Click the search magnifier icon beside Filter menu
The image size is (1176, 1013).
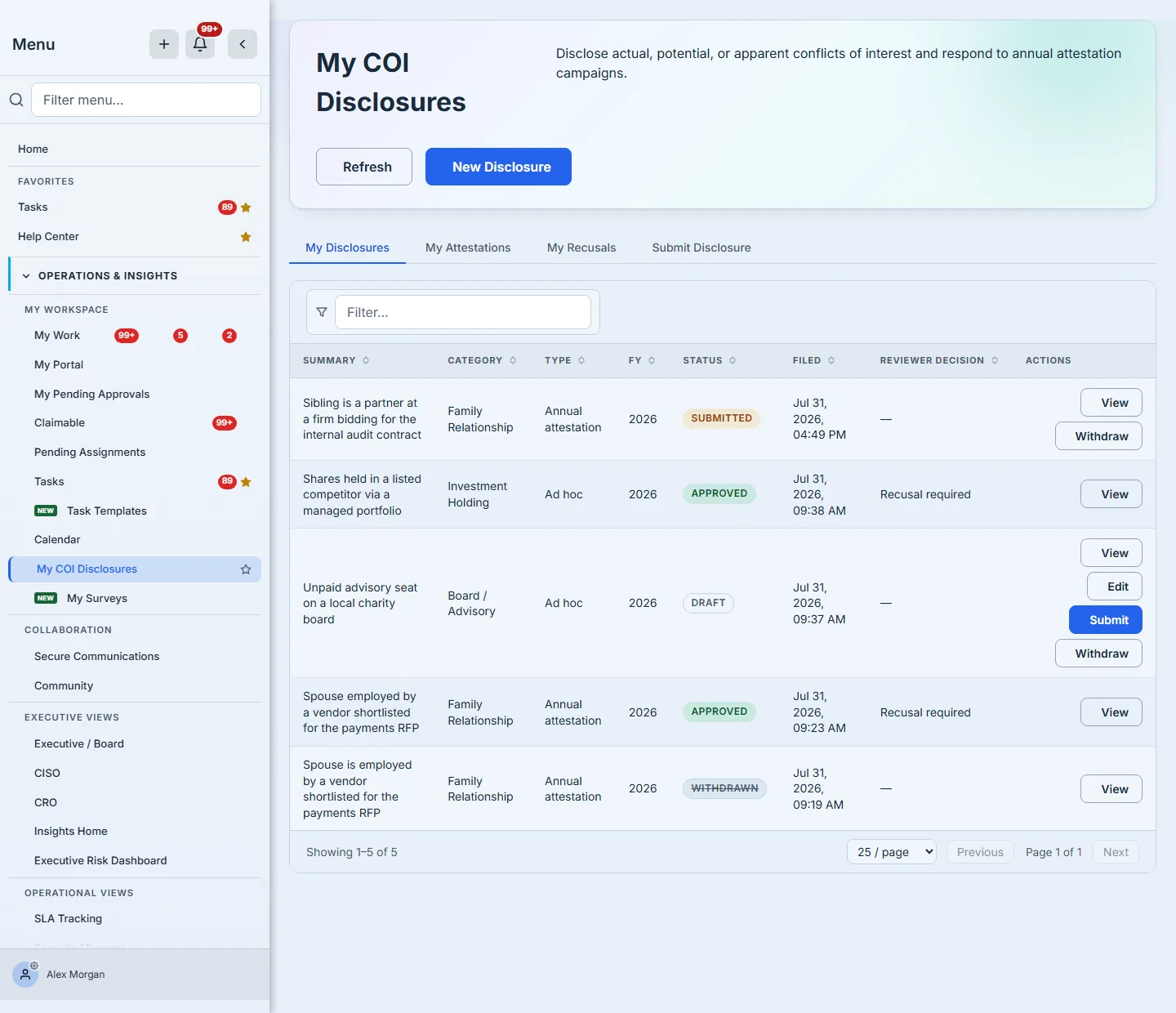tap(16, 100)
